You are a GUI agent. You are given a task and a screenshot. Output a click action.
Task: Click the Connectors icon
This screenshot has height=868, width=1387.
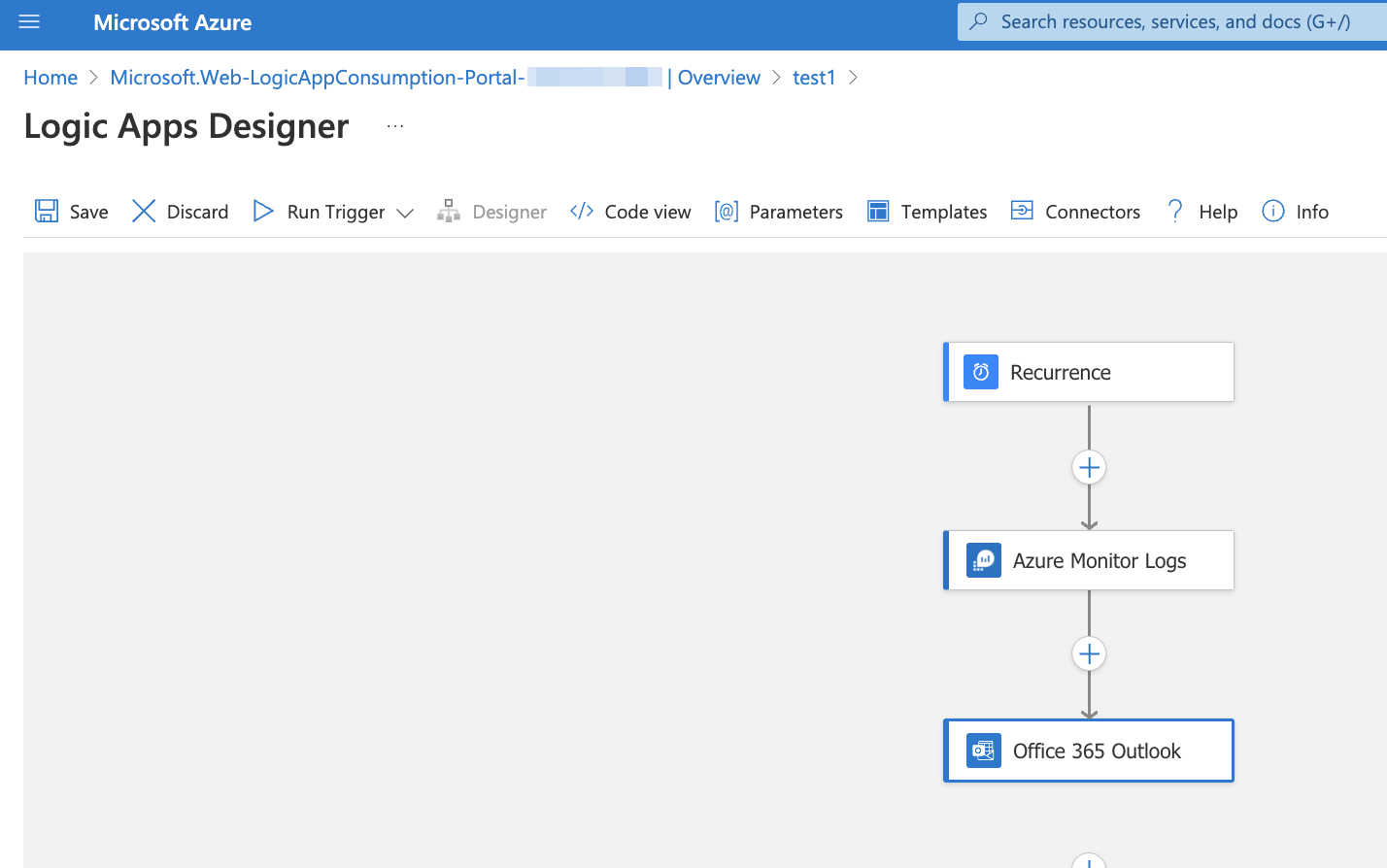tap(1022, 211)
